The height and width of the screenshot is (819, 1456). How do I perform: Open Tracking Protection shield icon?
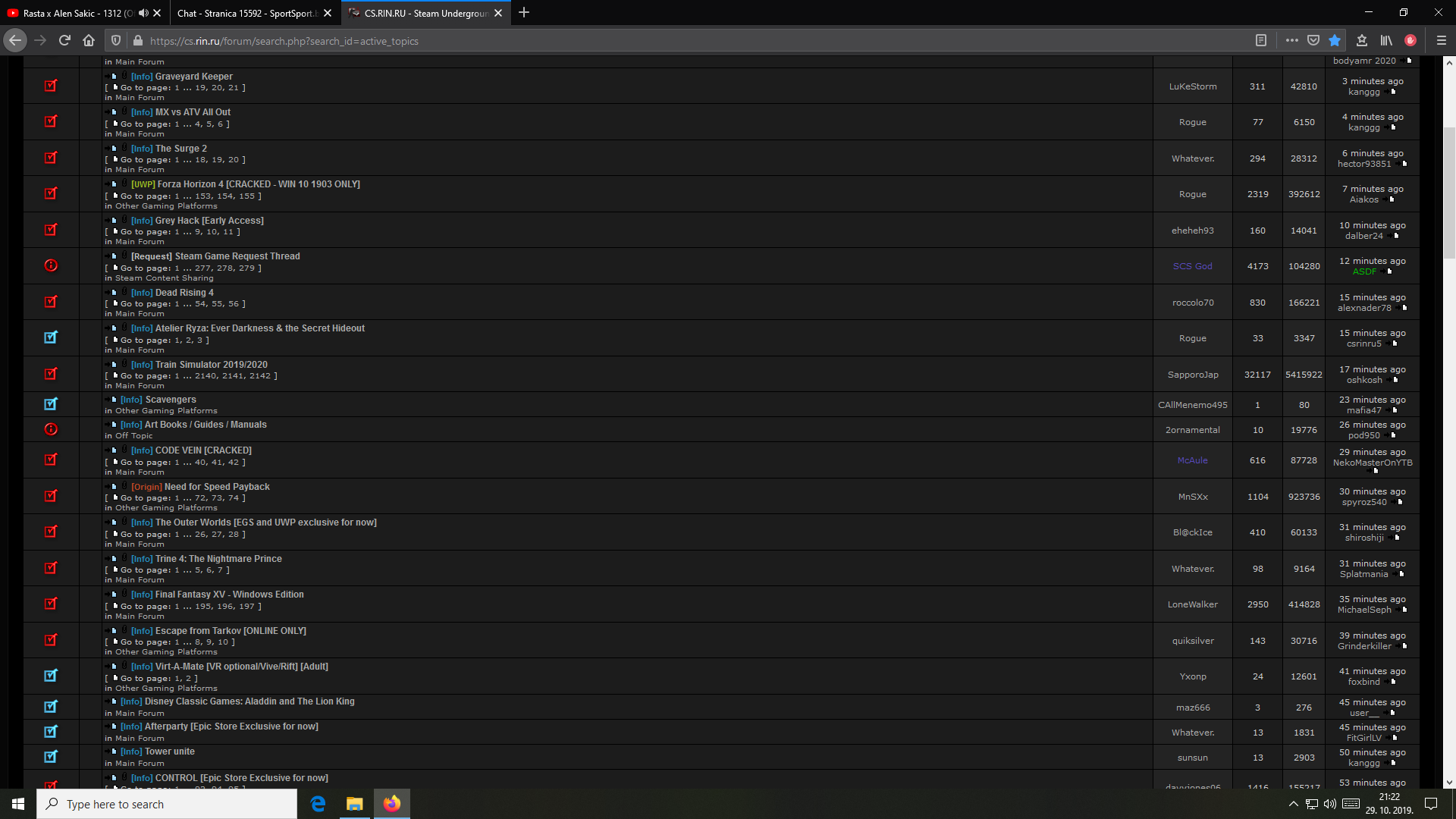coord(116,41)
